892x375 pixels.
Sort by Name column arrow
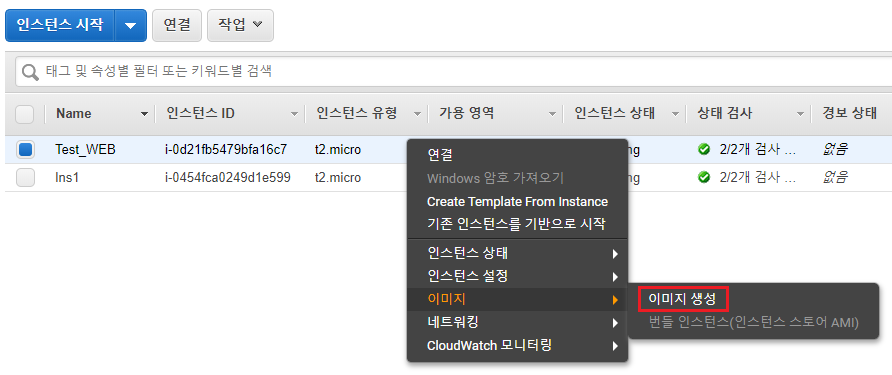coord(144,114)
